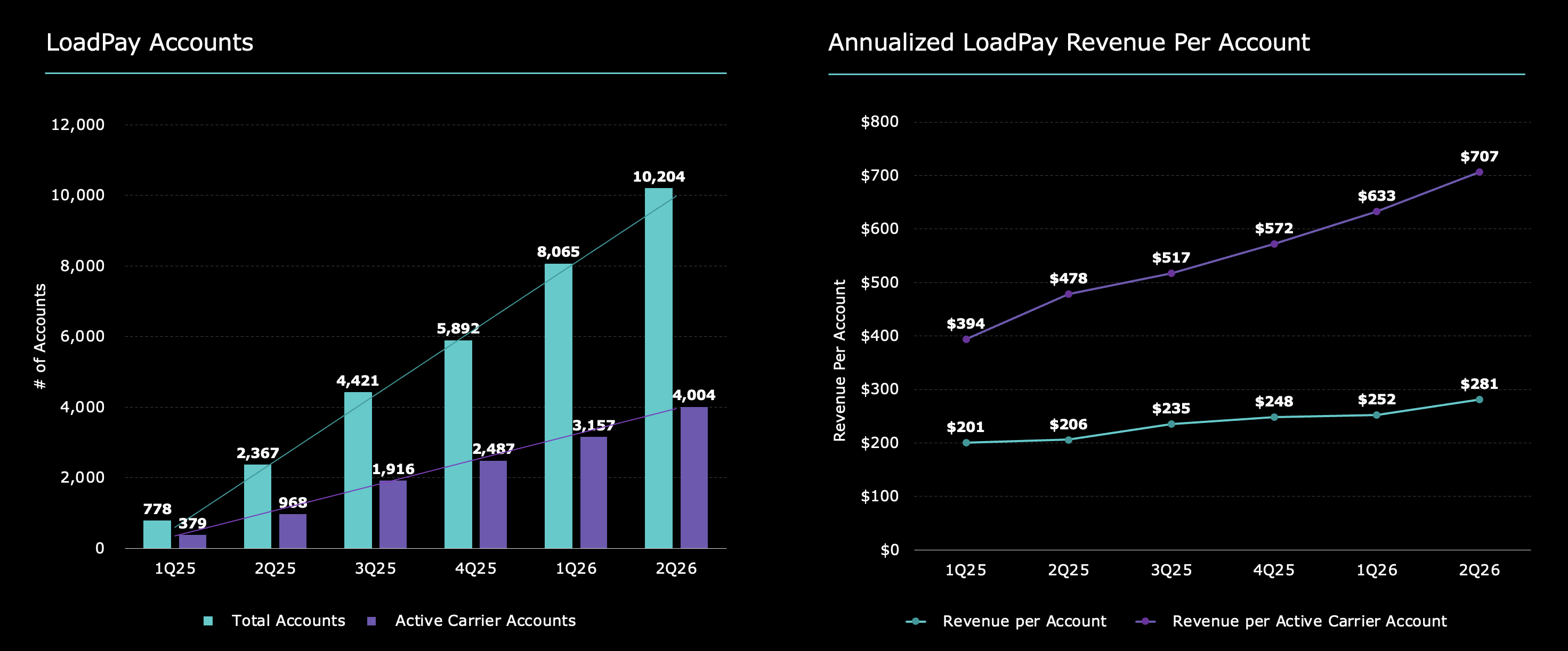Click the "$248" data label

1274,402
